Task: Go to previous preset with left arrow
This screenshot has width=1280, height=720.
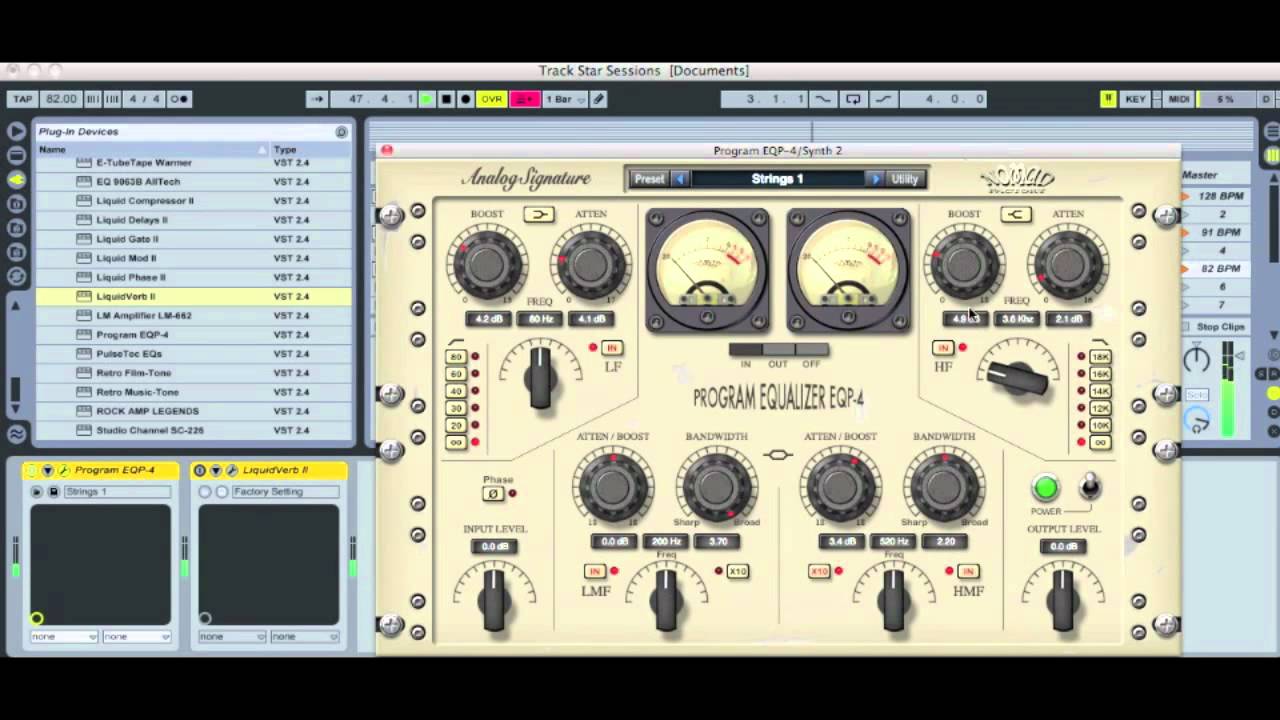Action: [680, 179]
